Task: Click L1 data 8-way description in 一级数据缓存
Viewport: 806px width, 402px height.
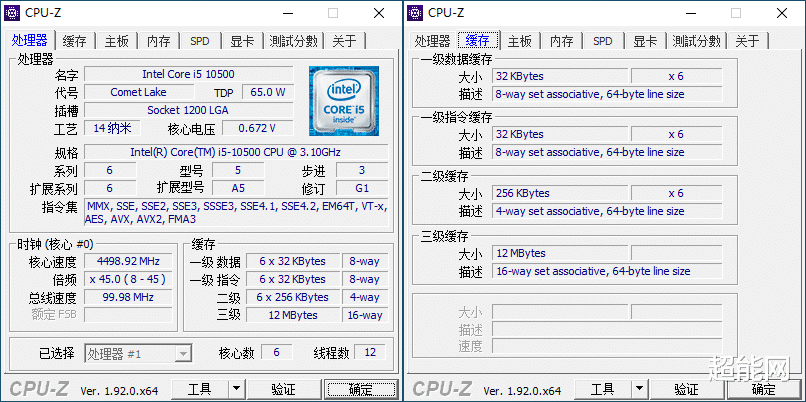Action: click(607, 94)
